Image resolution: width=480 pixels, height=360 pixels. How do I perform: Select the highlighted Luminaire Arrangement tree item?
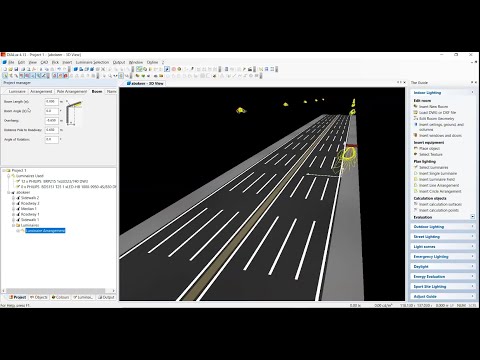45,231
